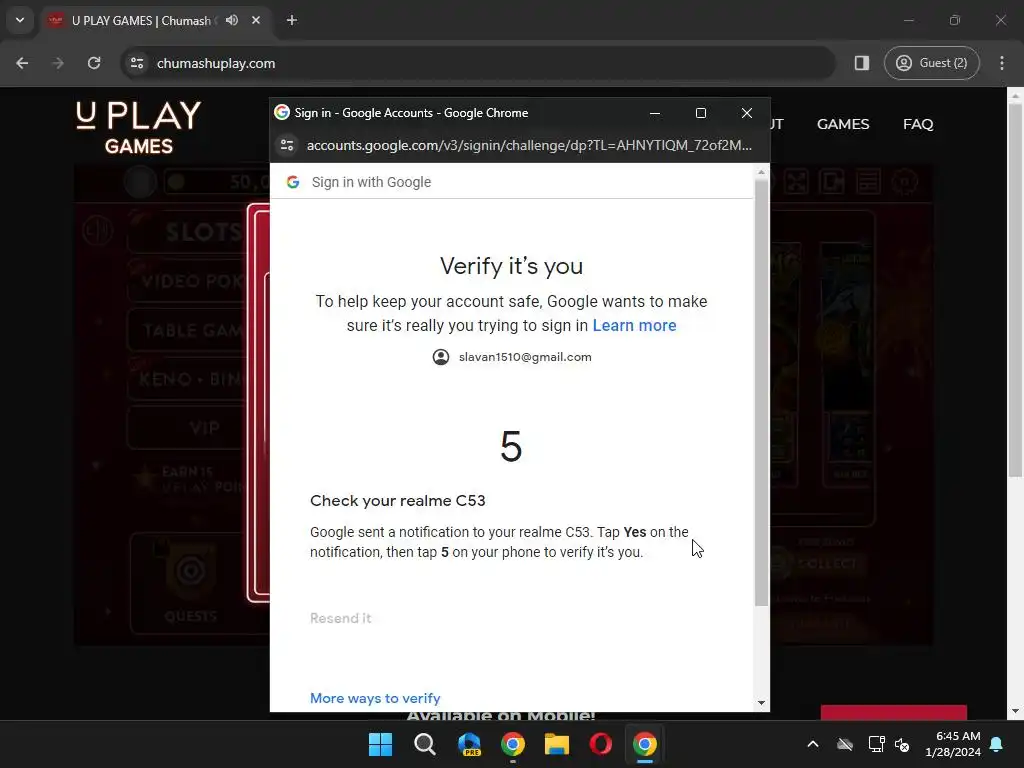Open the Windows Start menu
Screen dimensions: 1024x768
point(380,744)
